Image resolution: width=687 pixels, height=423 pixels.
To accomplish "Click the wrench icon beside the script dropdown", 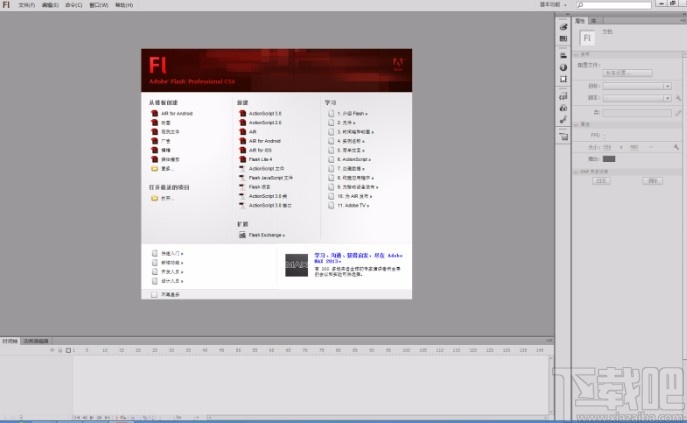I will point(678,98).
